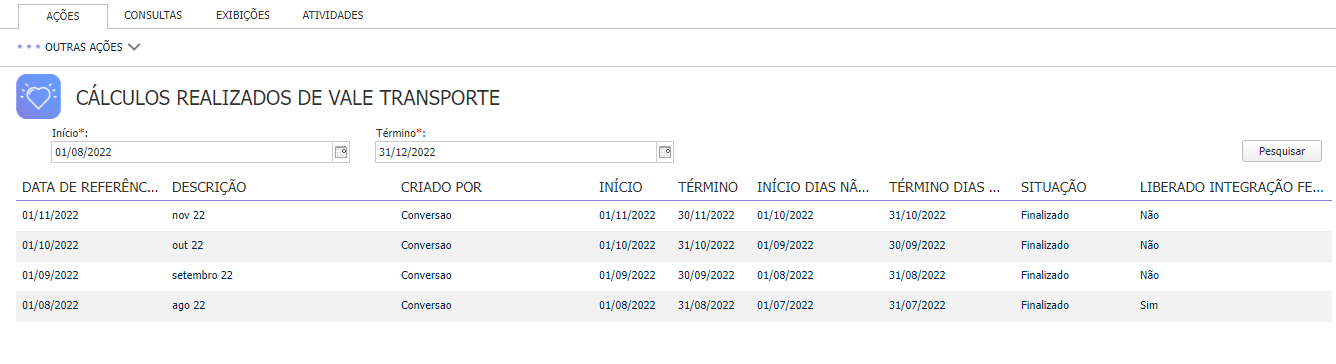The width and height of the screenshot is (1336, 364).
Task: Select the ago 22 calculation row
Action: (x=674, y=306)
